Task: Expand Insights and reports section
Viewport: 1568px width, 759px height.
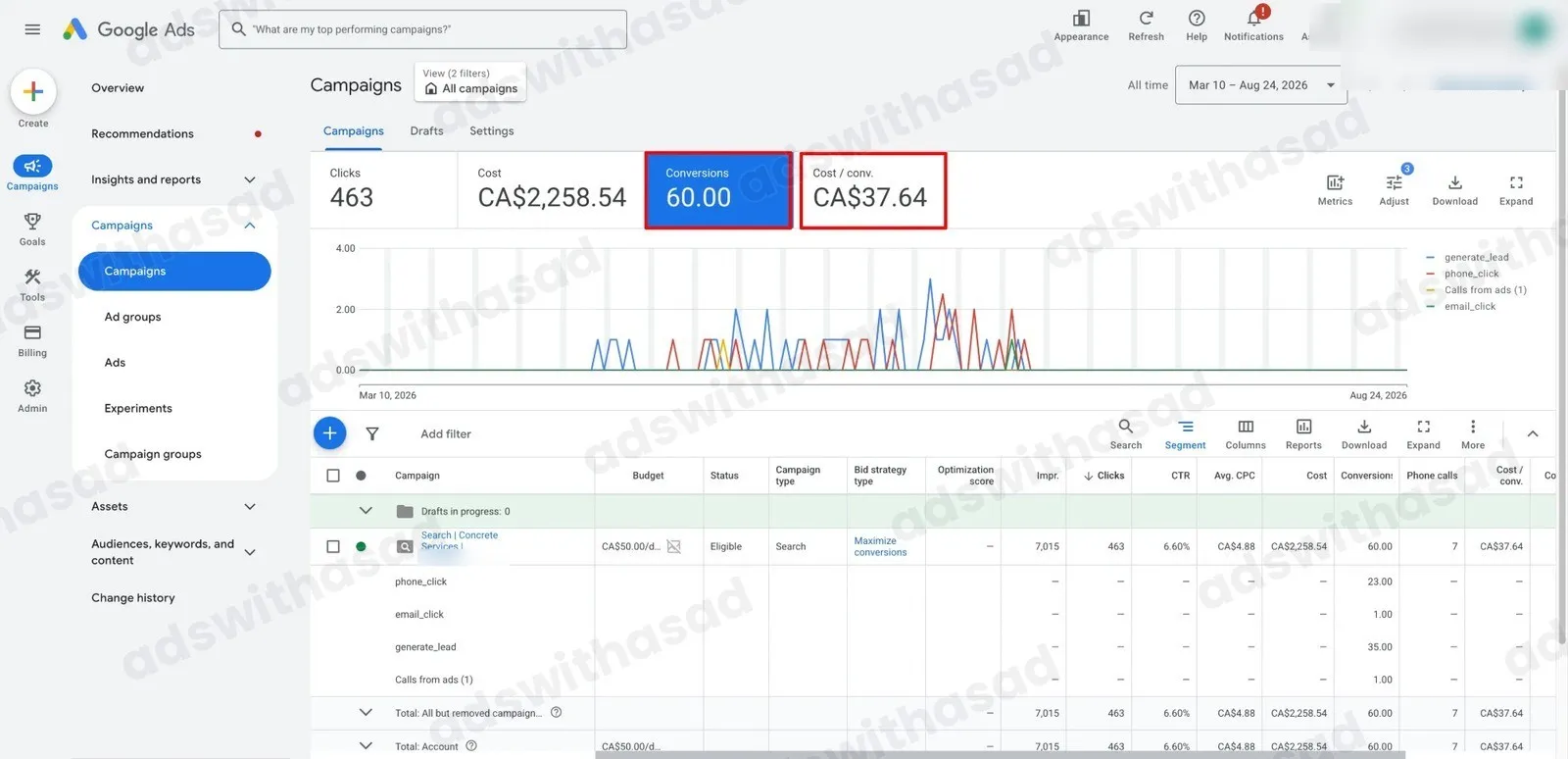Action: [250, 179]
